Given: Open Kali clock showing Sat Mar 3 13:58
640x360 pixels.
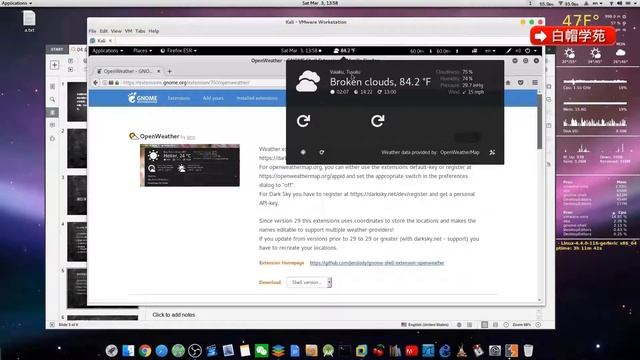Looking at the screenshot, I should click(301, 51).
